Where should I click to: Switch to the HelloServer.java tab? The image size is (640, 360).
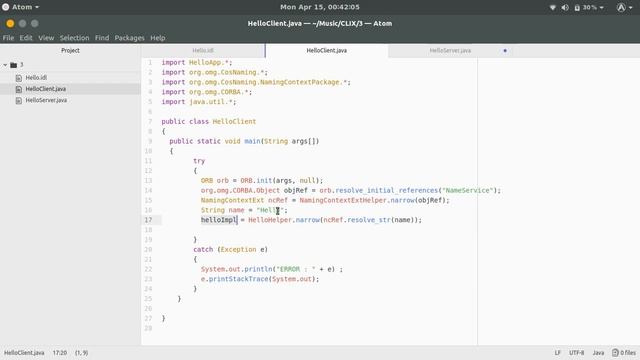click(x=450, y=51)
